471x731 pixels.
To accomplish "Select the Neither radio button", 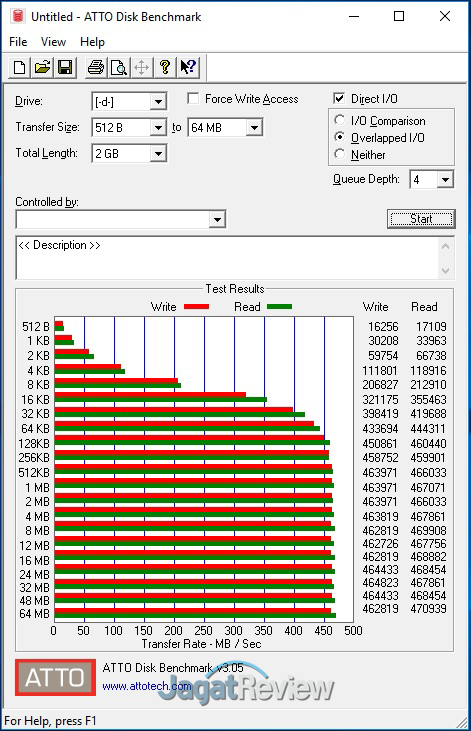I will [339, 154].
